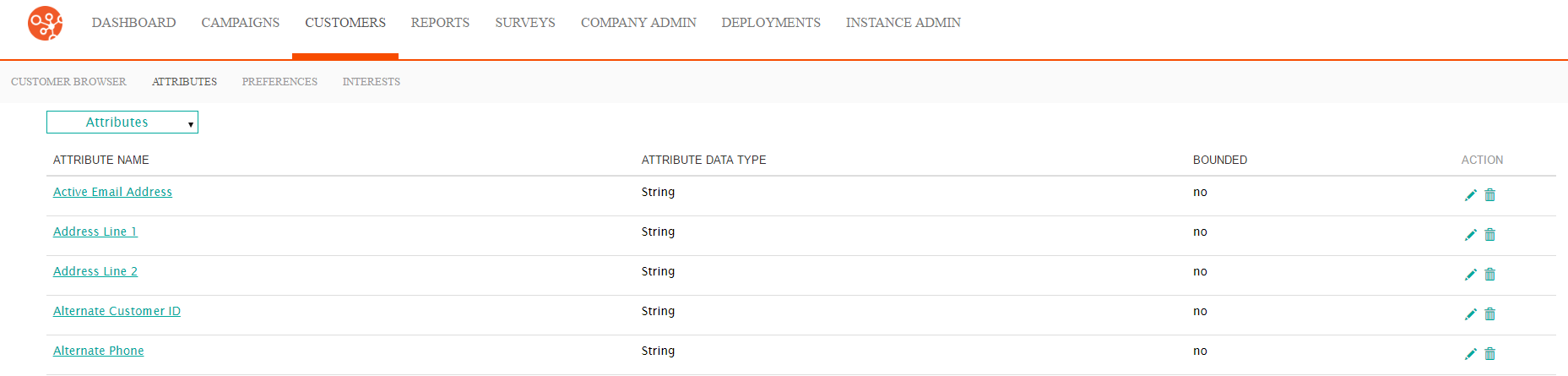Delete the Address Line 2 attribute
This screenshot has height=376, width=1568.
pyautogui.click(x=1489, y=275)
